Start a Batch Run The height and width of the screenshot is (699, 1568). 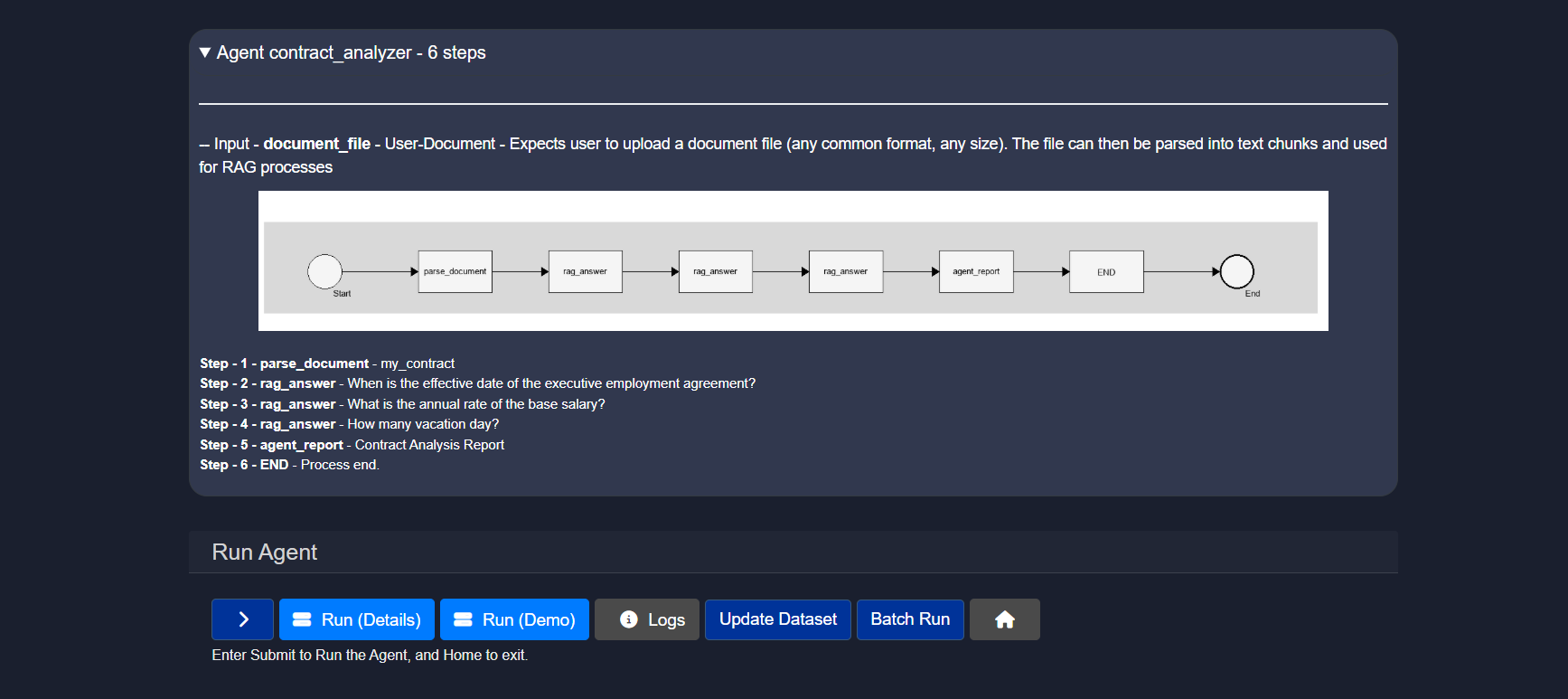point(910,619)
